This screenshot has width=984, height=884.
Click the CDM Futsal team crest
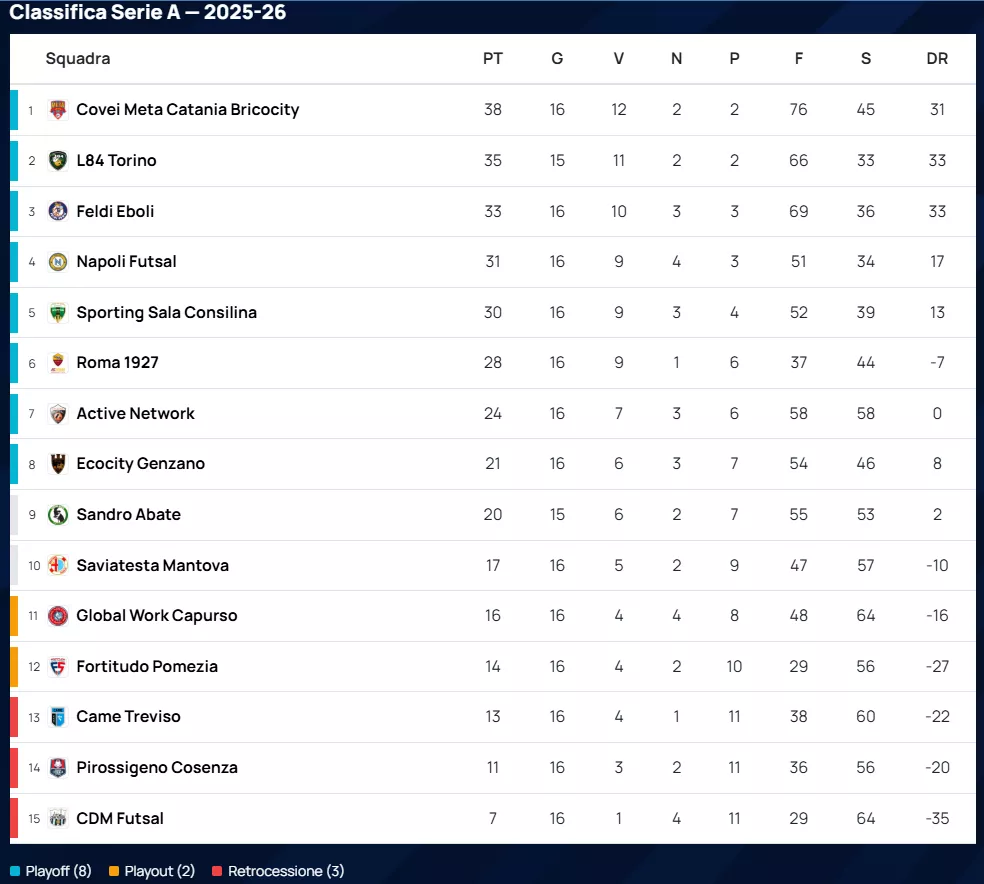pos(58,819)
